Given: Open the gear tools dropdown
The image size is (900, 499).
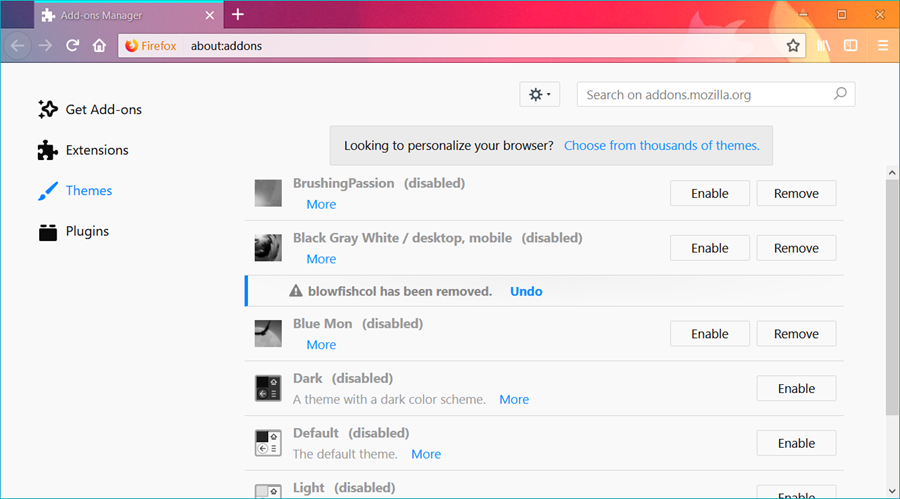Looking at the screenshot, I should (x=540, y=94).
